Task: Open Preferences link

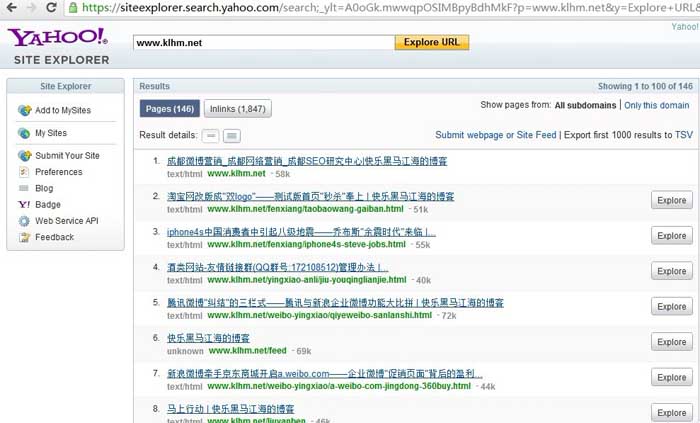Action: (59, 172)
